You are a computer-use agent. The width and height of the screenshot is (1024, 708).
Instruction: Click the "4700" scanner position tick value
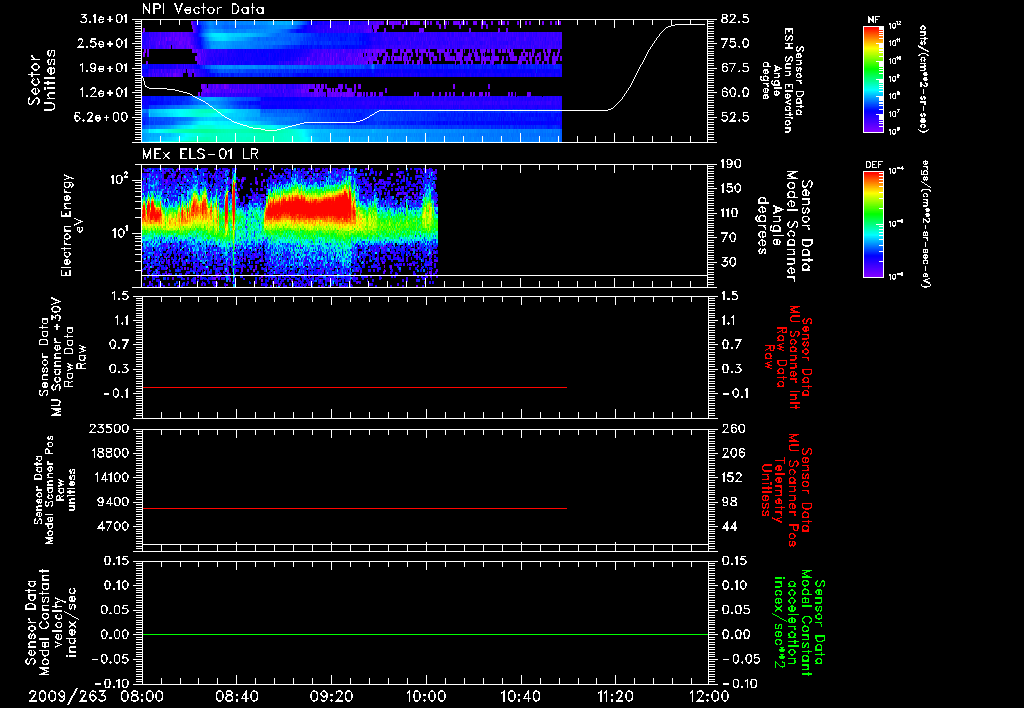coord(112,526)
